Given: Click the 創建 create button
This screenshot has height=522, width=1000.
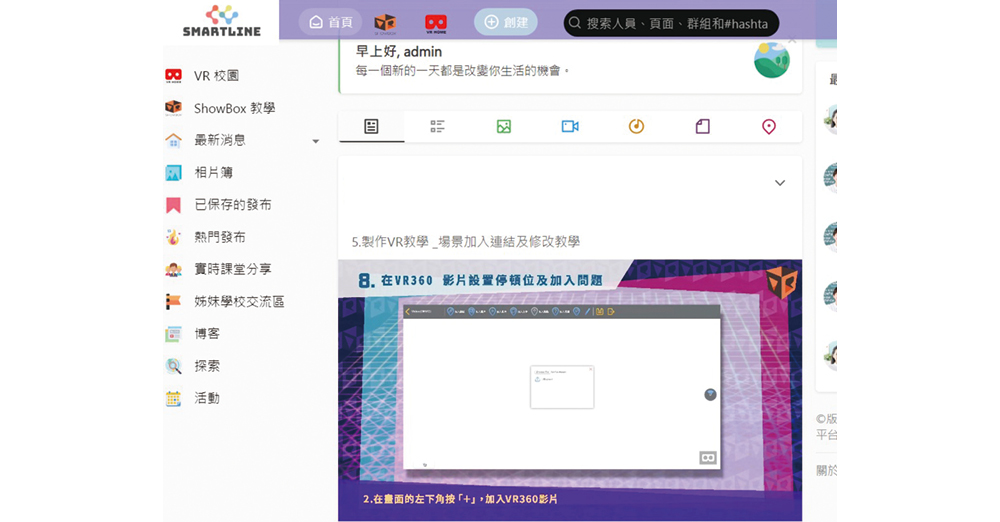Looking at the screenshot, I should pyautogui.click(x=506, y=22).
